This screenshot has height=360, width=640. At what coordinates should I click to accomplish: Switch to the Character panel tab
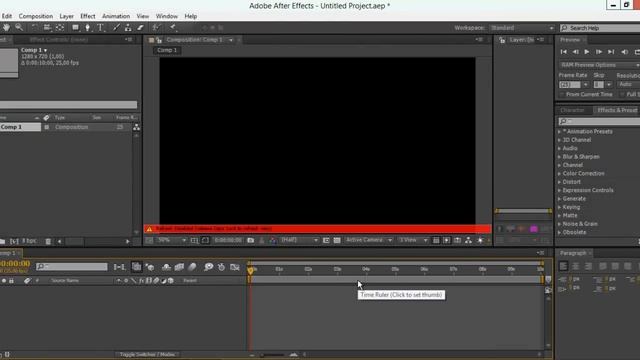pyautogui.click(x=572, y=110)
